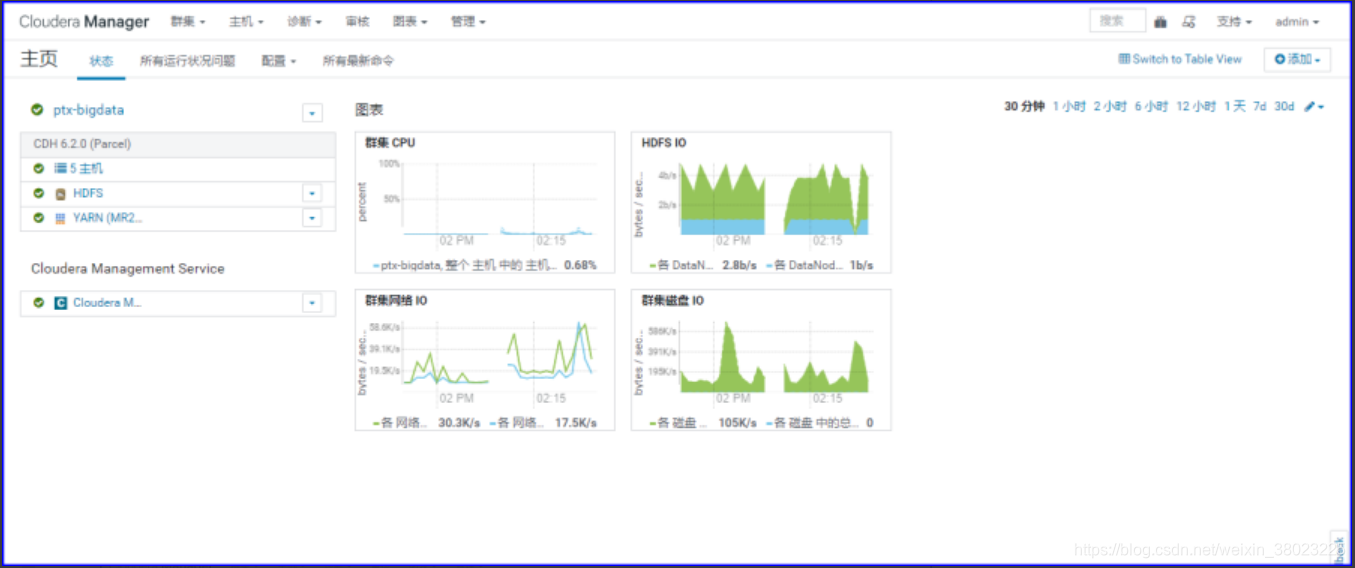Click the hosts list icon
1355x568 pixels.
point(60,168)
